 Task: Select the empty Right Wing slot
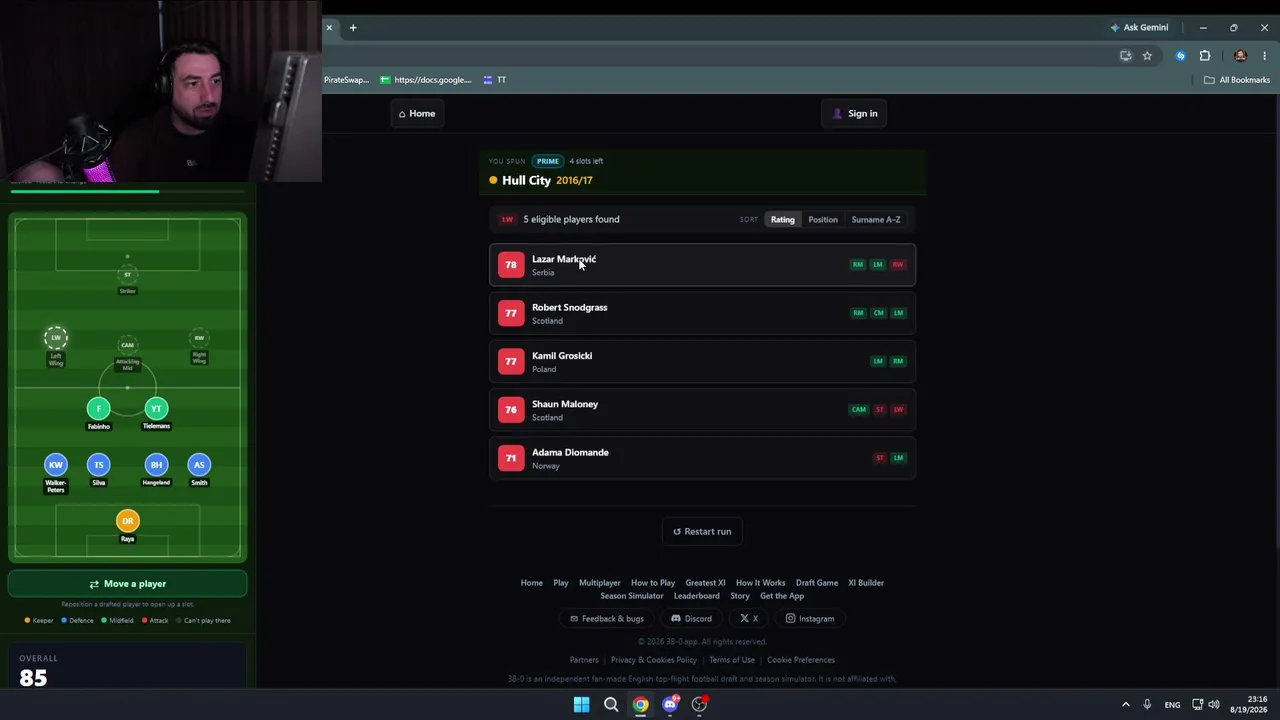tap(199, 338)
